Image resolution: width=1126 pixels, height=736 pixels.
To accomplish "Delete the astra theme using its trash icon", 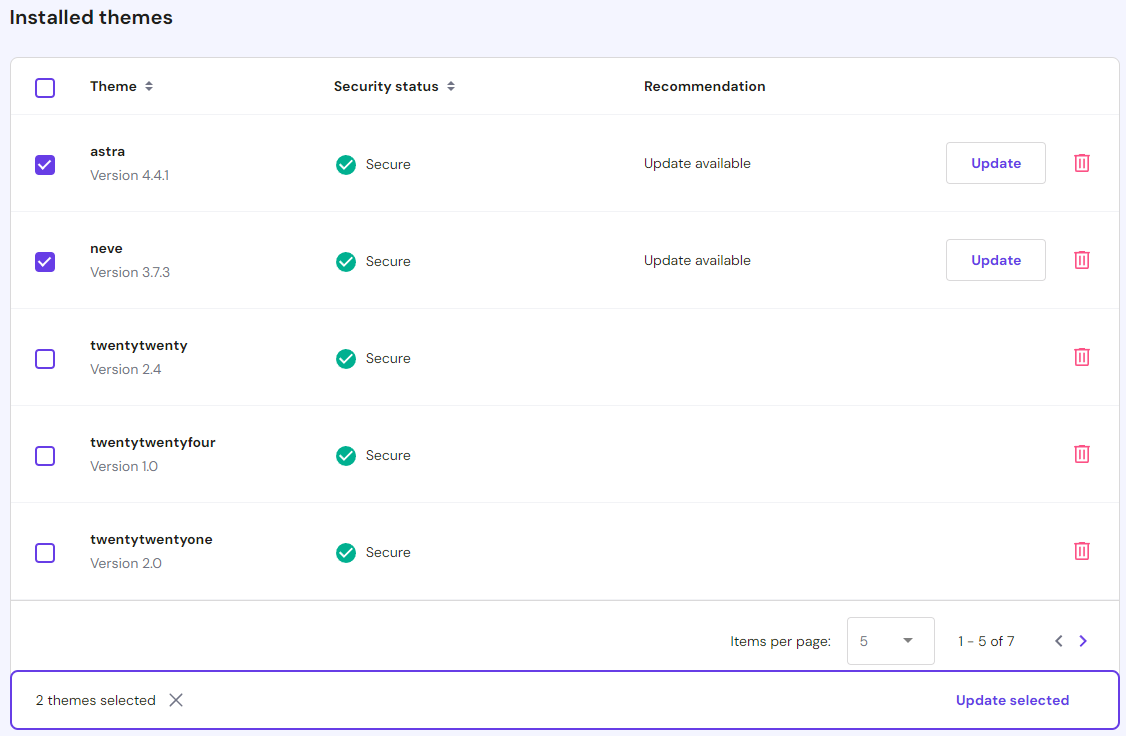I will click(x=1081, y=162).
